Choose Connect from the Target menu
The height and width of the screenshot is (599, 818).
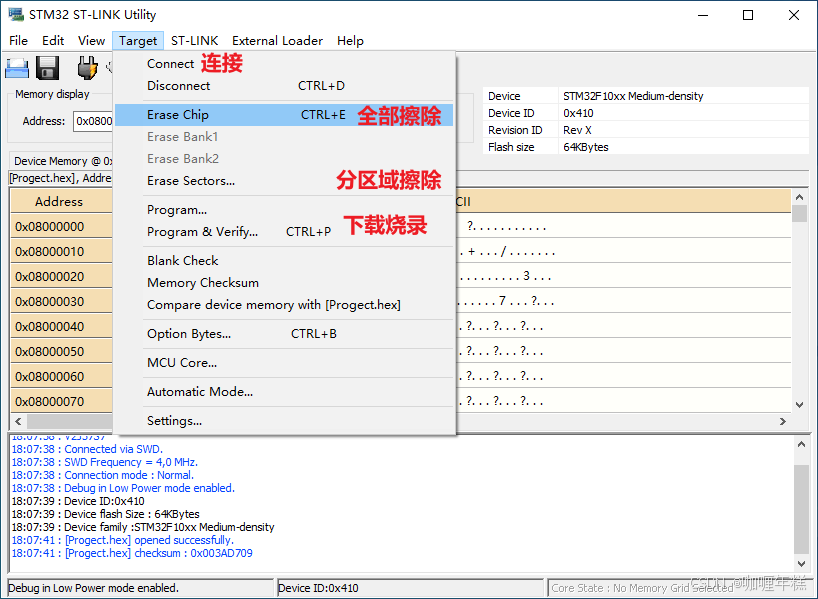[x=284, y=64]
